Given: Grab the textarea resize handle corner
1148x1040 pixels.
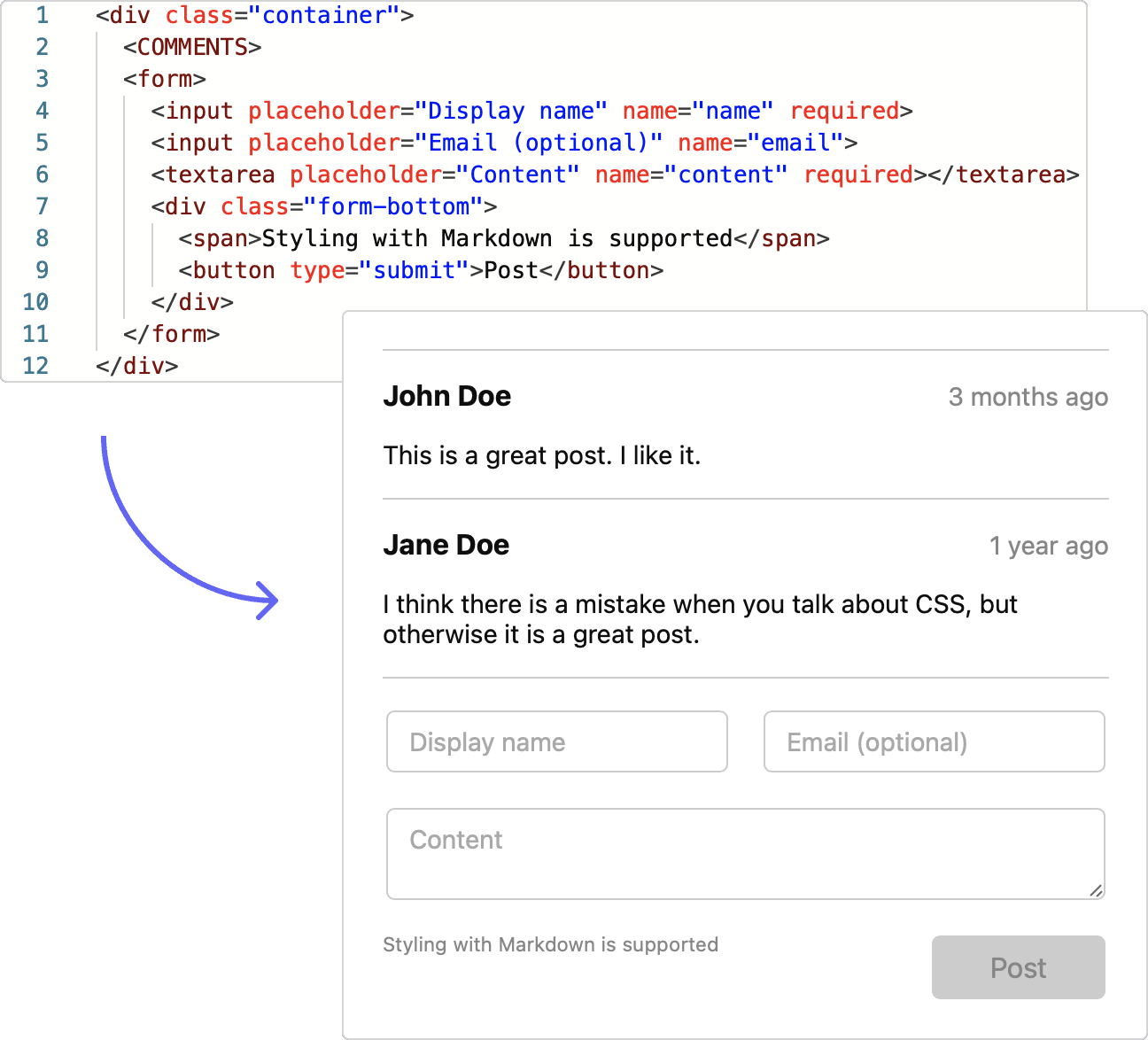Looking at the screenshot, I should click(x=1096, y=890).
